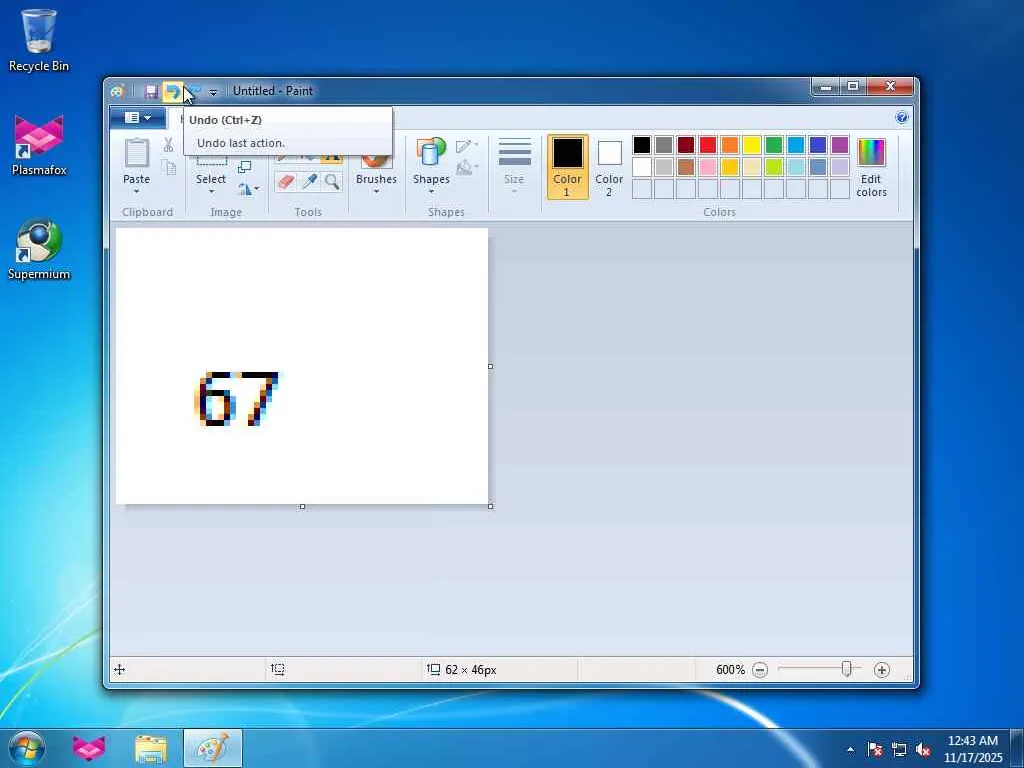Image resolution: width=1024 pixels, height=768 pixels.
Task: Open the shape Fill dropdown
Action: pyautogui.click(x=467, y=167)
